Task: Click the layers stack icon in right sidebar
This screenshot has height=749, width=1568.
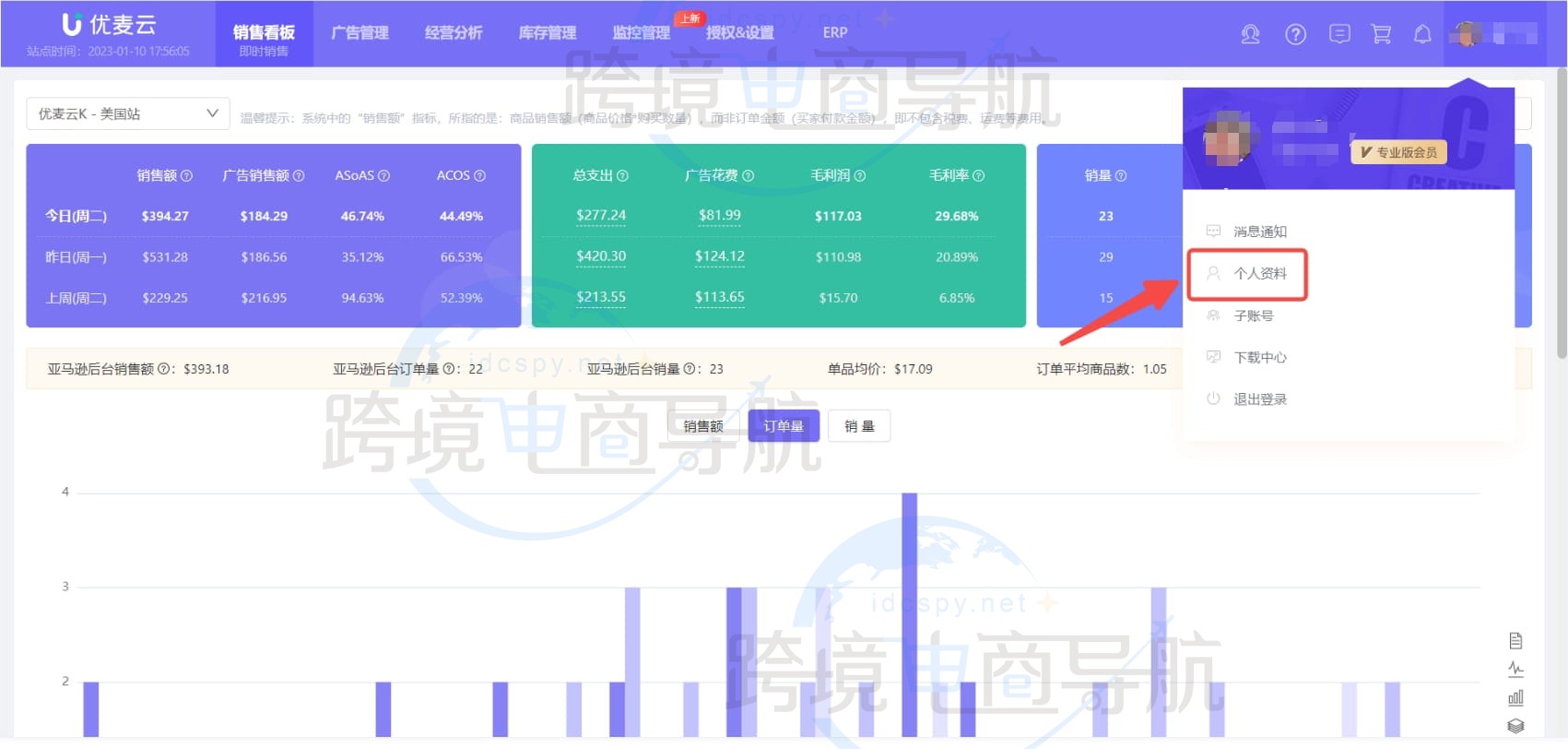Action: [1515, 726]
